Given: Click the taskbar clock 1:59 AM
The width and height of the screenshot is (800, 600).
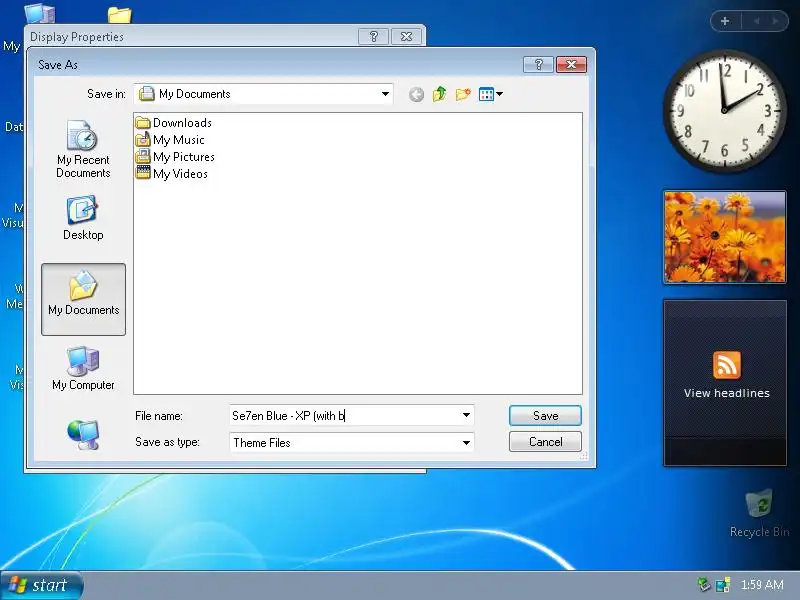Looking at the screenshot, I should click(762, 585).
